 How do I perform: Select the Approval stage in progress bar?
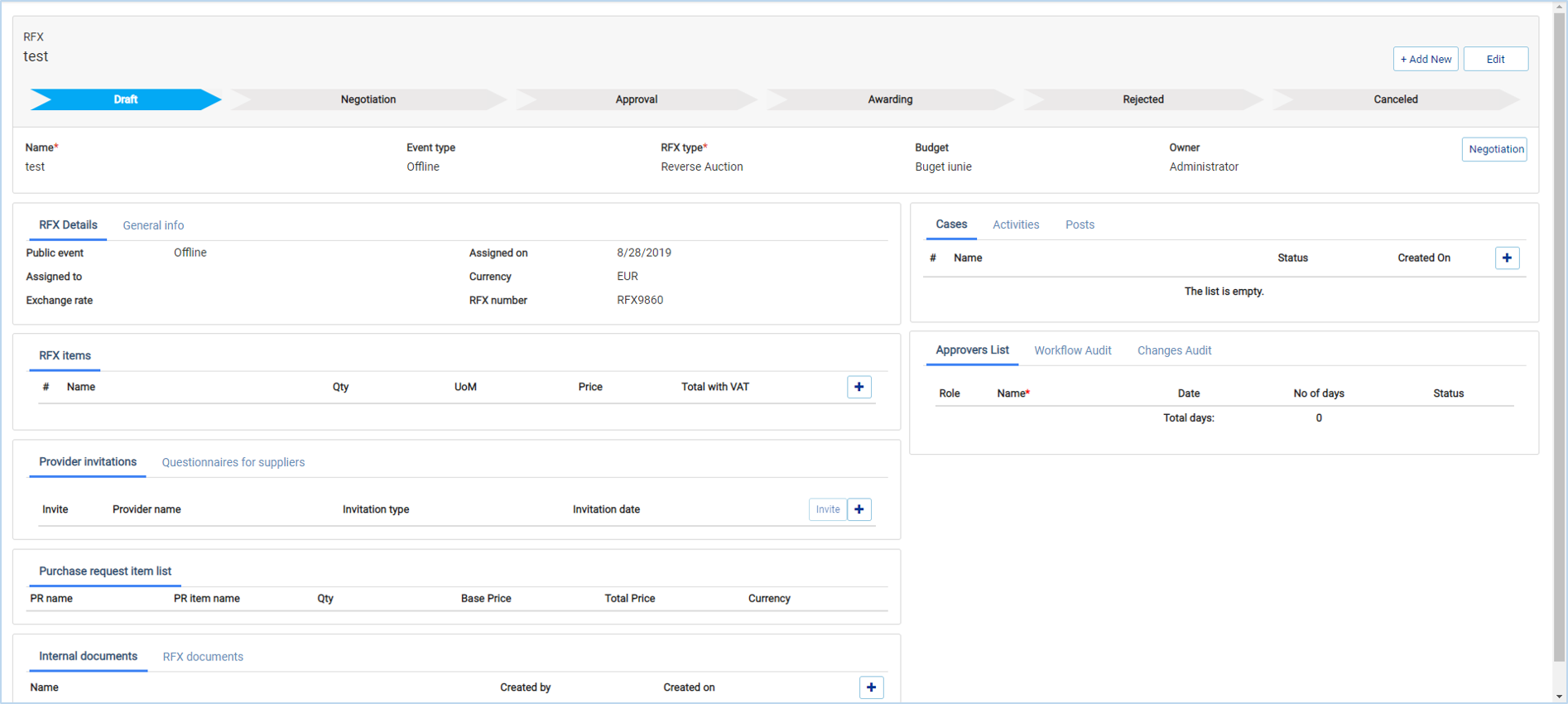[x=636, y=99]
